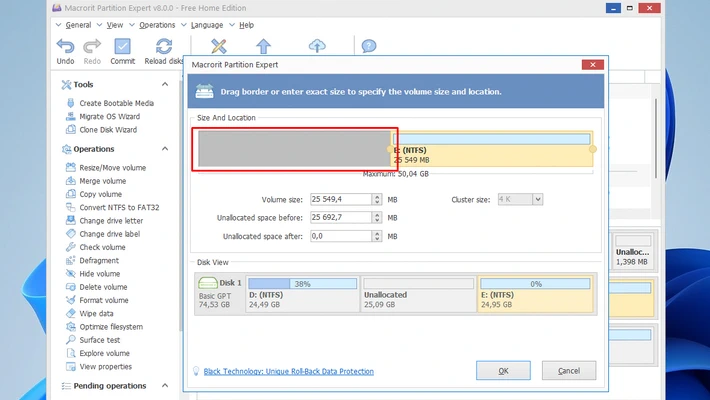This screenshot has height=400, width=710.
Task: Select Format volume operation
Action: 97,300
